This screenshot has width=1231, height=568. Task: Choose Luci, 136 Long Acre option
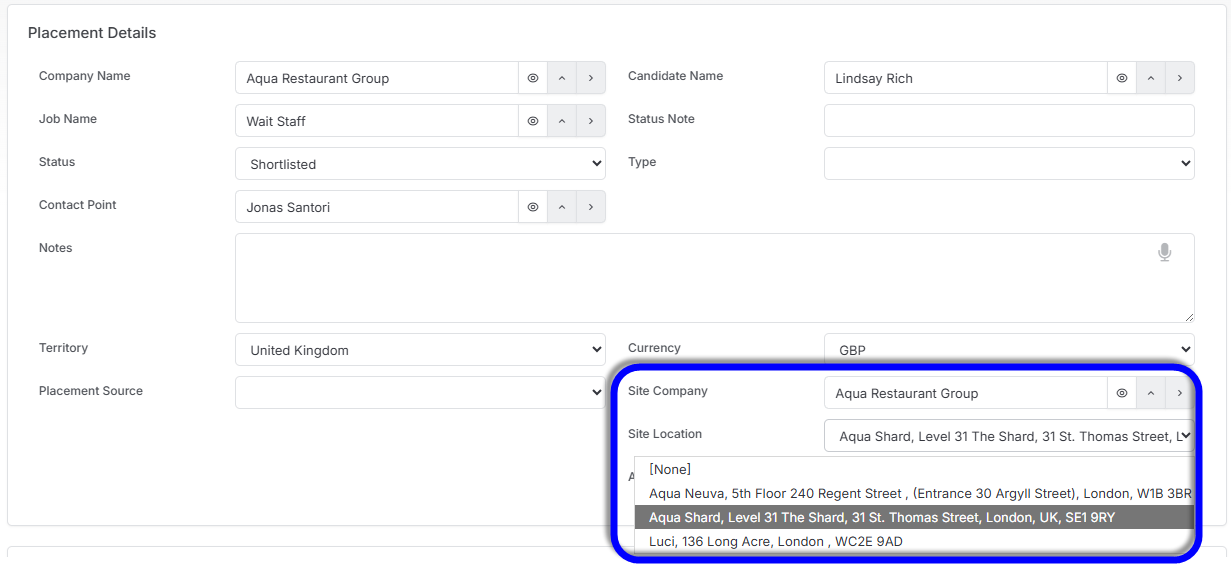pos(914,541)
